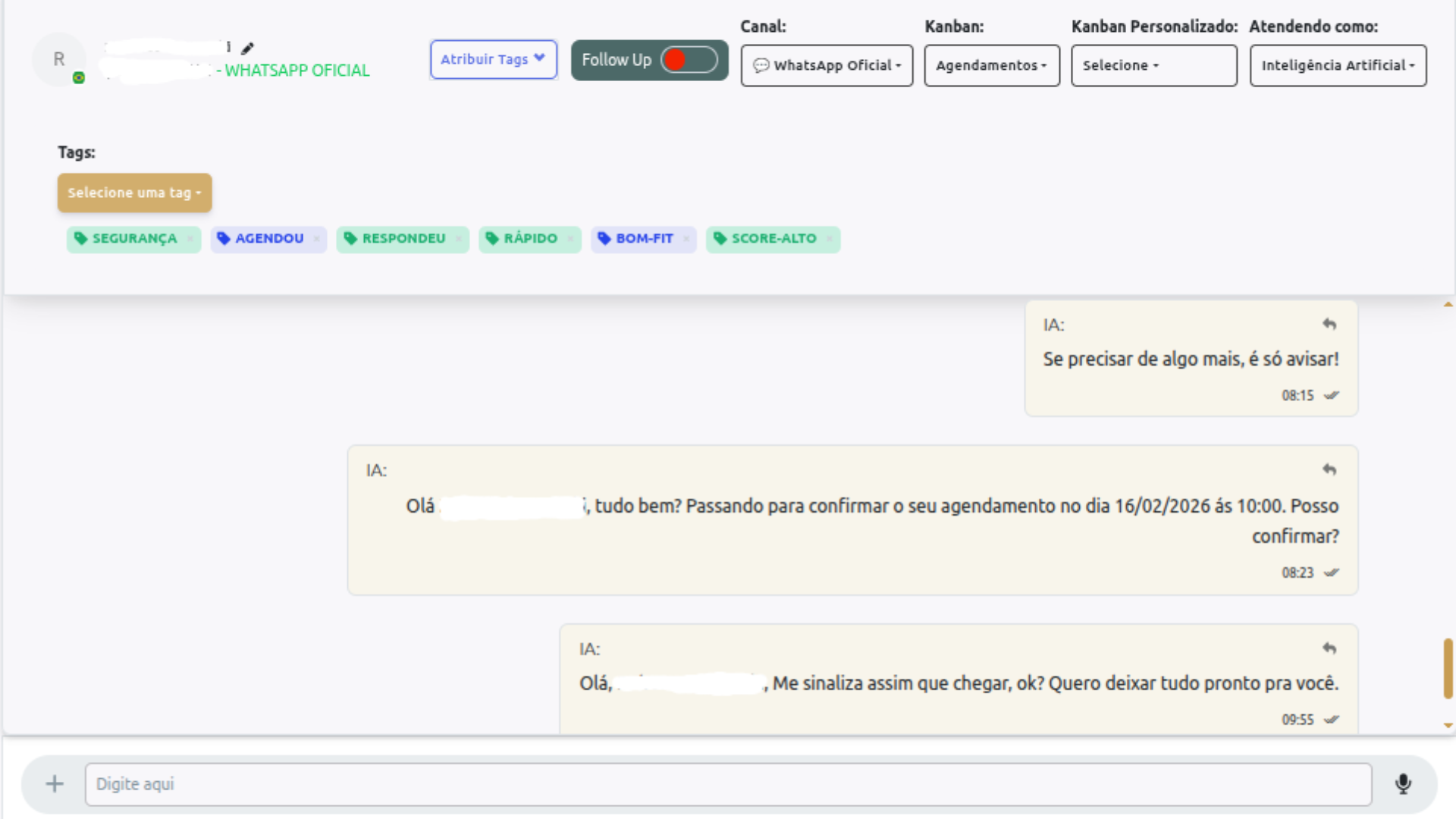This screenshot has width=1456, height=819.
Task: Reply to the 09:55 message
Action: pyautogui.click(x=1329, y=649)
